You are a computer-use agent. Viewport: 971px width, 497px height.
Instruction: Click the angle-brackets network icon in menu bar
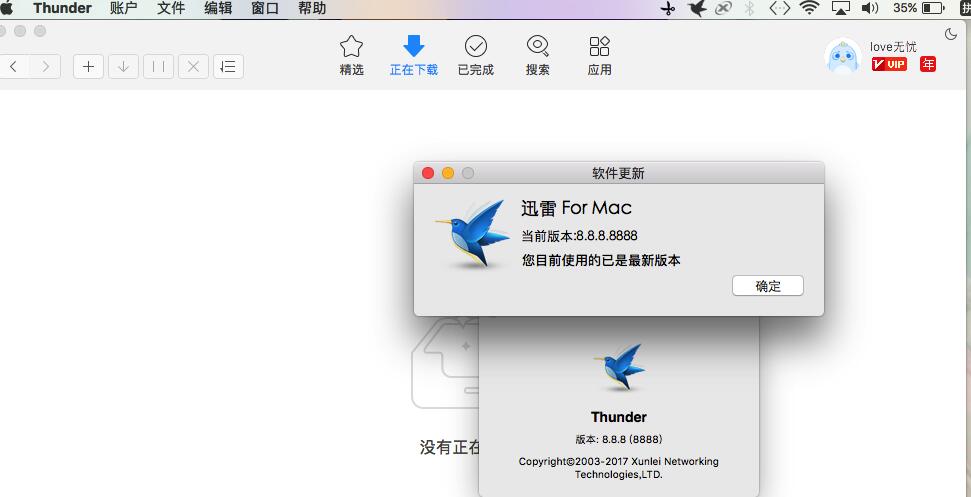tap(780, 8)
